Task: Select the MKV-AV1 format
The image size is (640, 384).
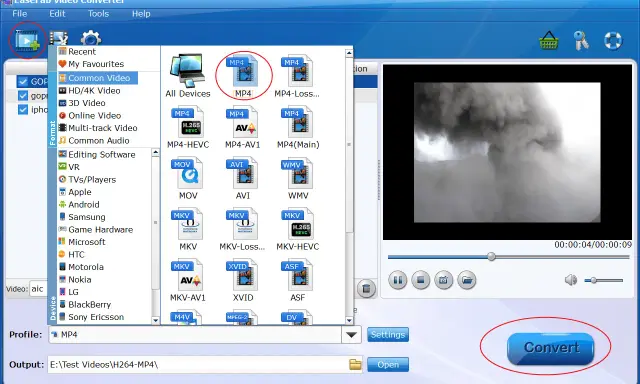Action: coord(188,280)
